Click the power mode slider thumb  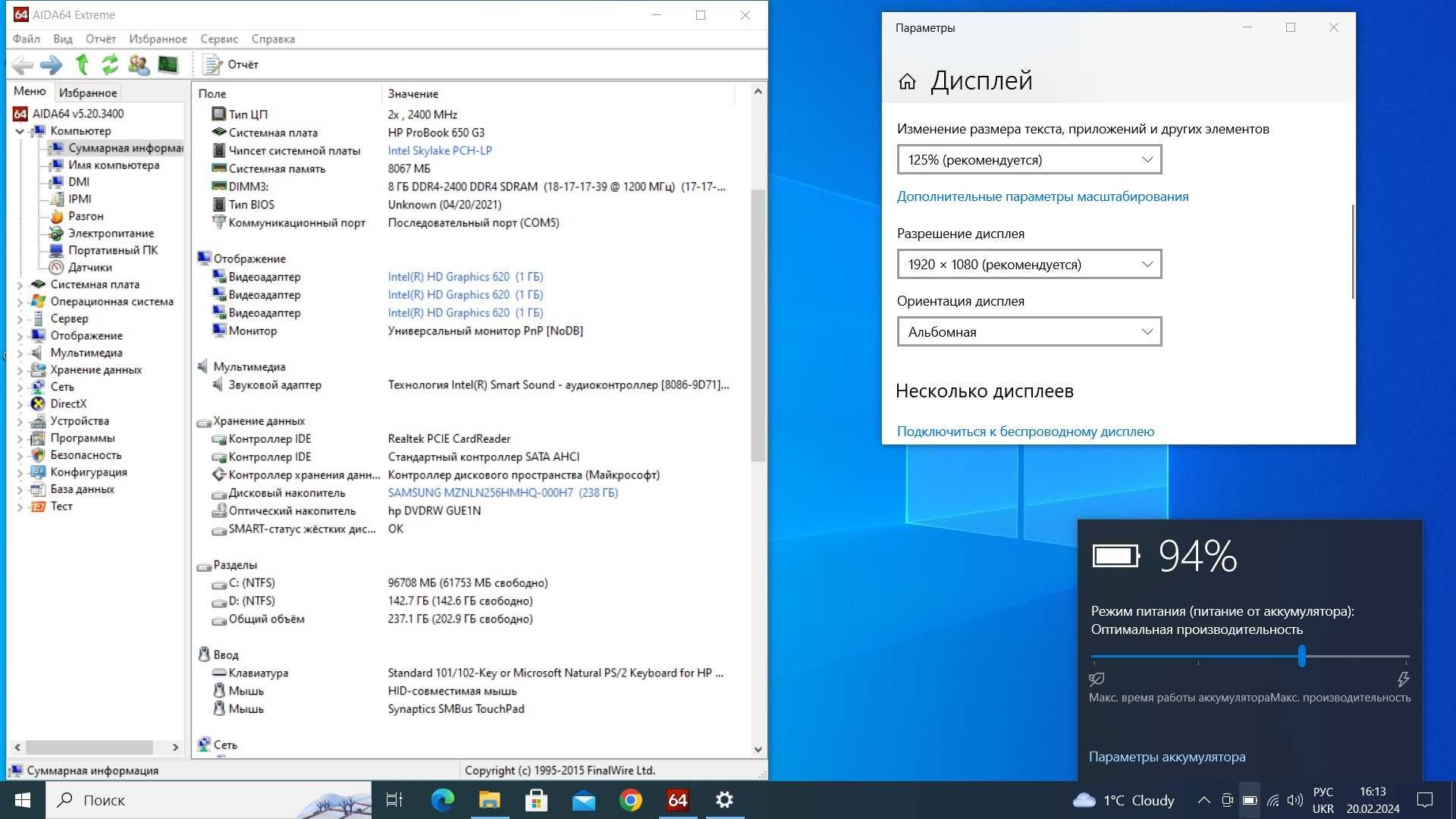pyautogui.click(x=1302, y=656)
